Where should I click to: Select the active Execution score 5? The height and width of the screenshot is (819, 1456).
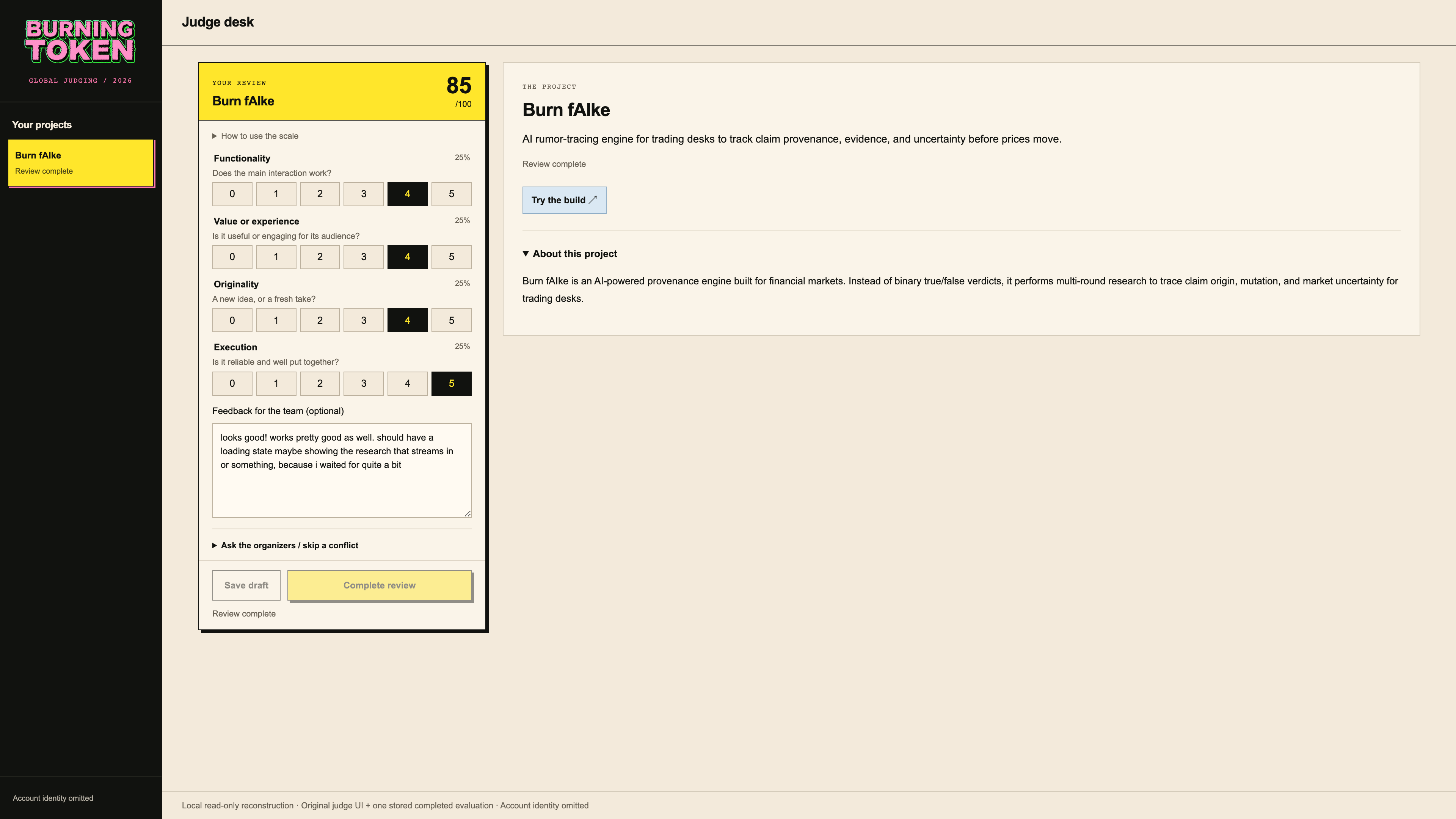point(451,383)
